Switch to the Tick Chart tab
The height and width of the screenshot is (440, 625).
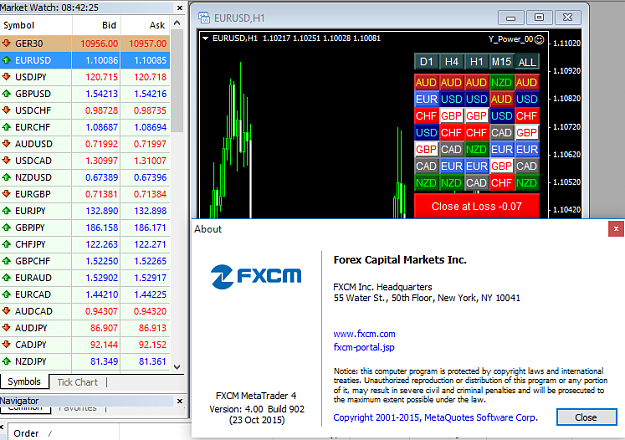tap(77, 382)
